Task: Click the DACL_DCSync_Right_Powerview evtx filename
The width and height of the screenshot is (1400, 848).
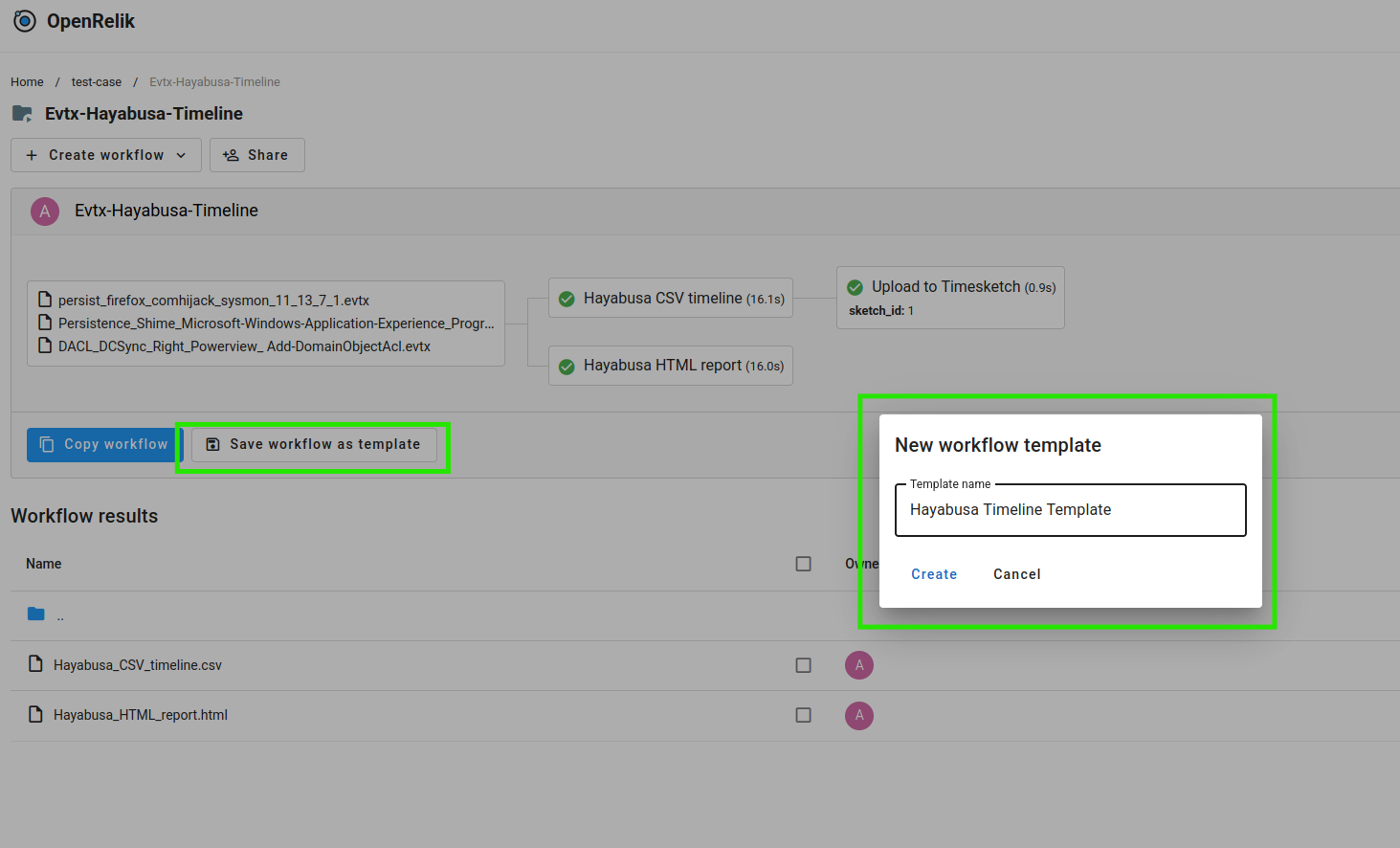Action: click(244, 346)
